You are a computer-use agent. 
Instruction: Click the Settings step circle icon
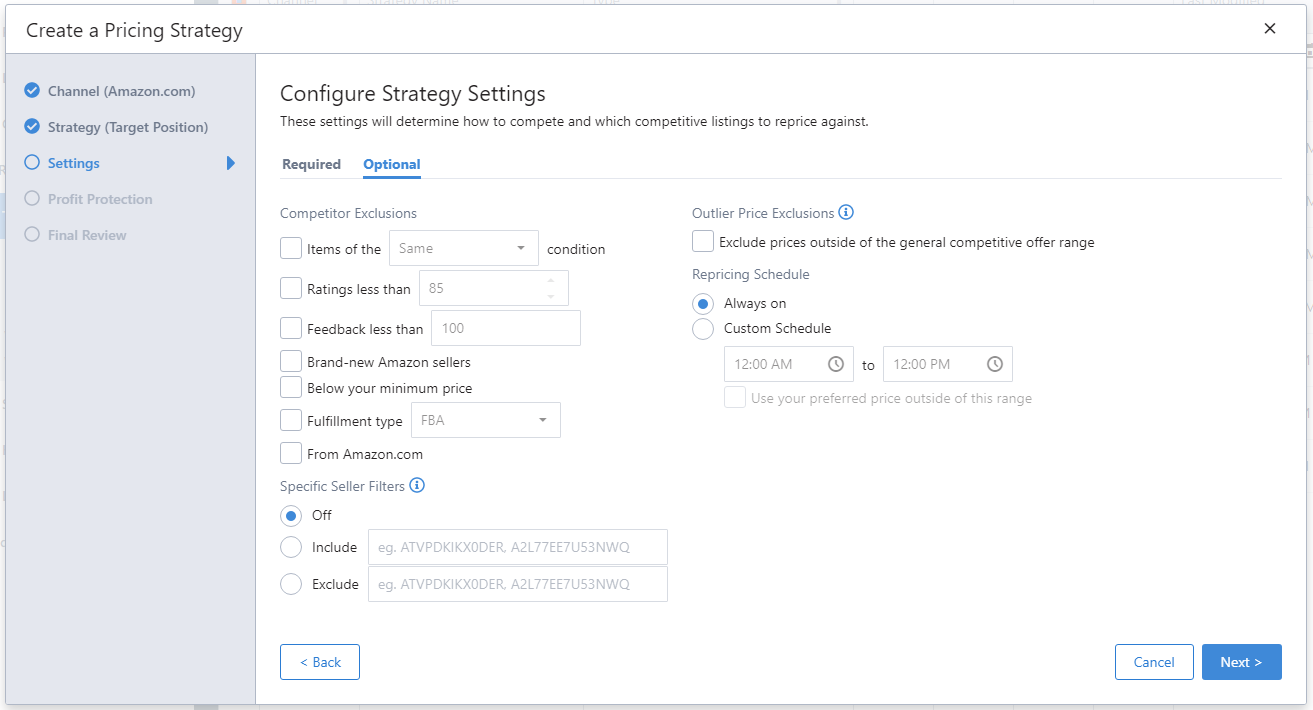[32, 163]
